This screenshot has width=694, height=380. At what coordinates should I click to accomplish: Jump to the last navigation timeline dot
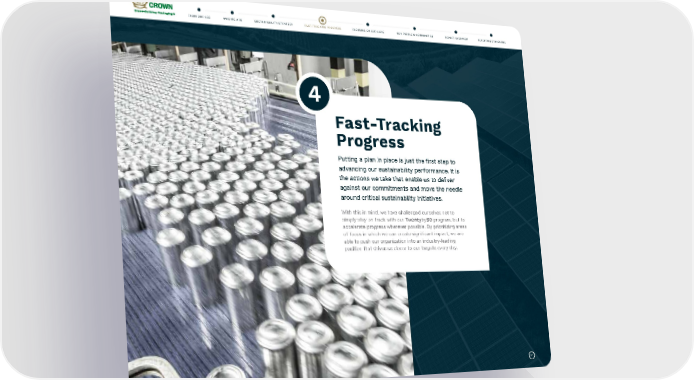tap(491, 35)
